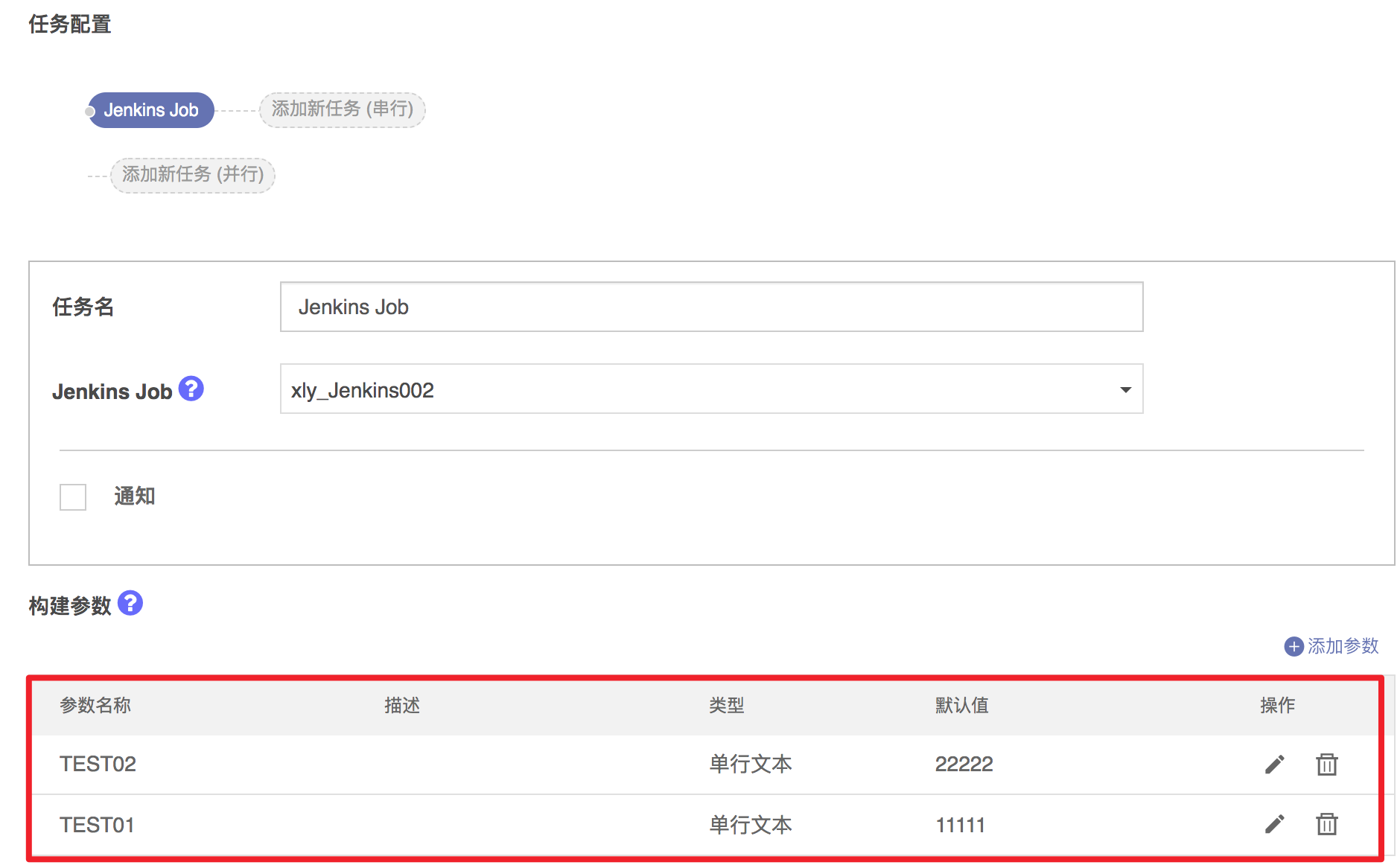Click the 任务配置 heading
This screenshot has height=868, width=1400.
pyautogui.click(x=70, y=24)
